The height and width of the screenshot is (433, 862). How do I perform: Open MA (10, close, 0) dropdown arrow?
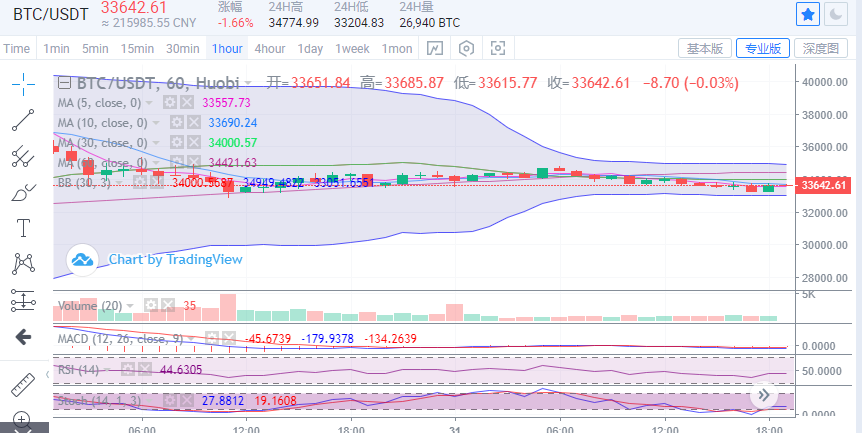point(157,123)
